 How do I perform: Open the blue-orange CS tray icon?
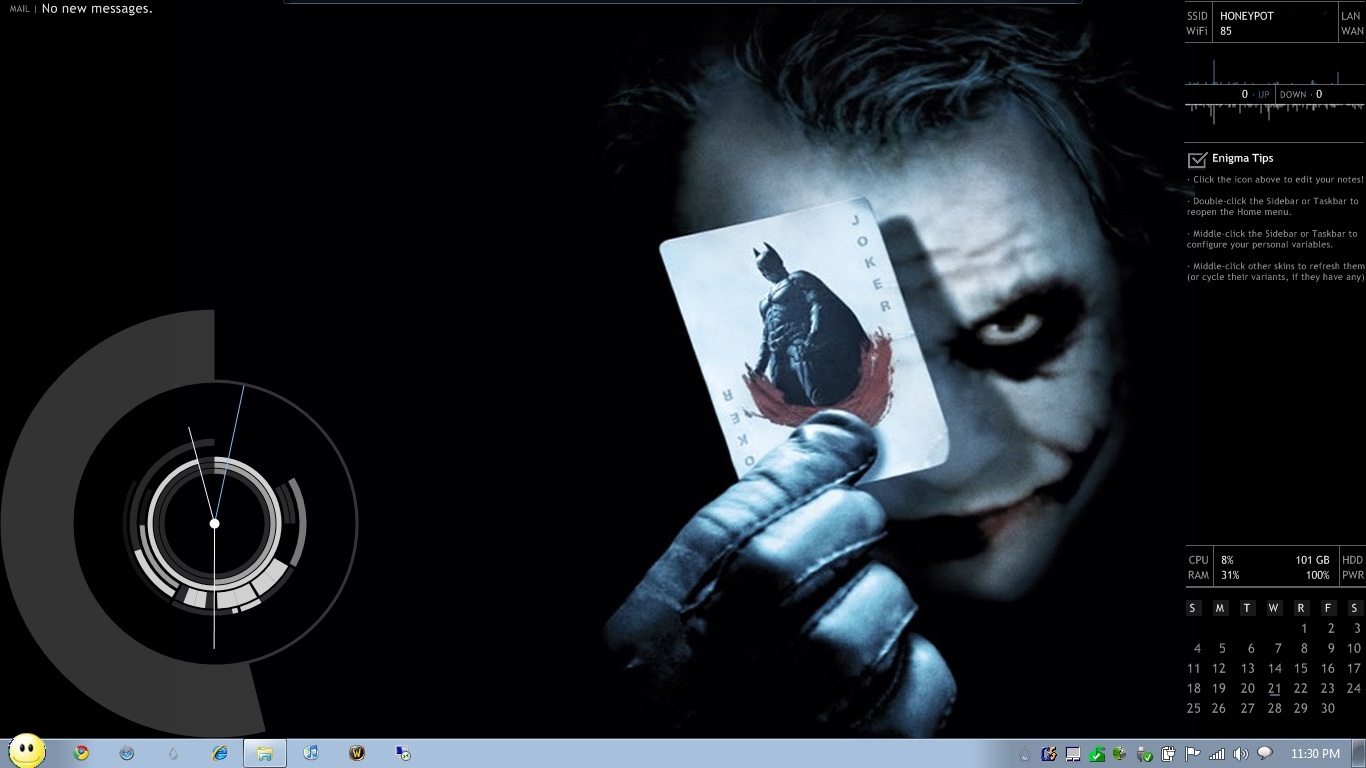pos(1049,754)
